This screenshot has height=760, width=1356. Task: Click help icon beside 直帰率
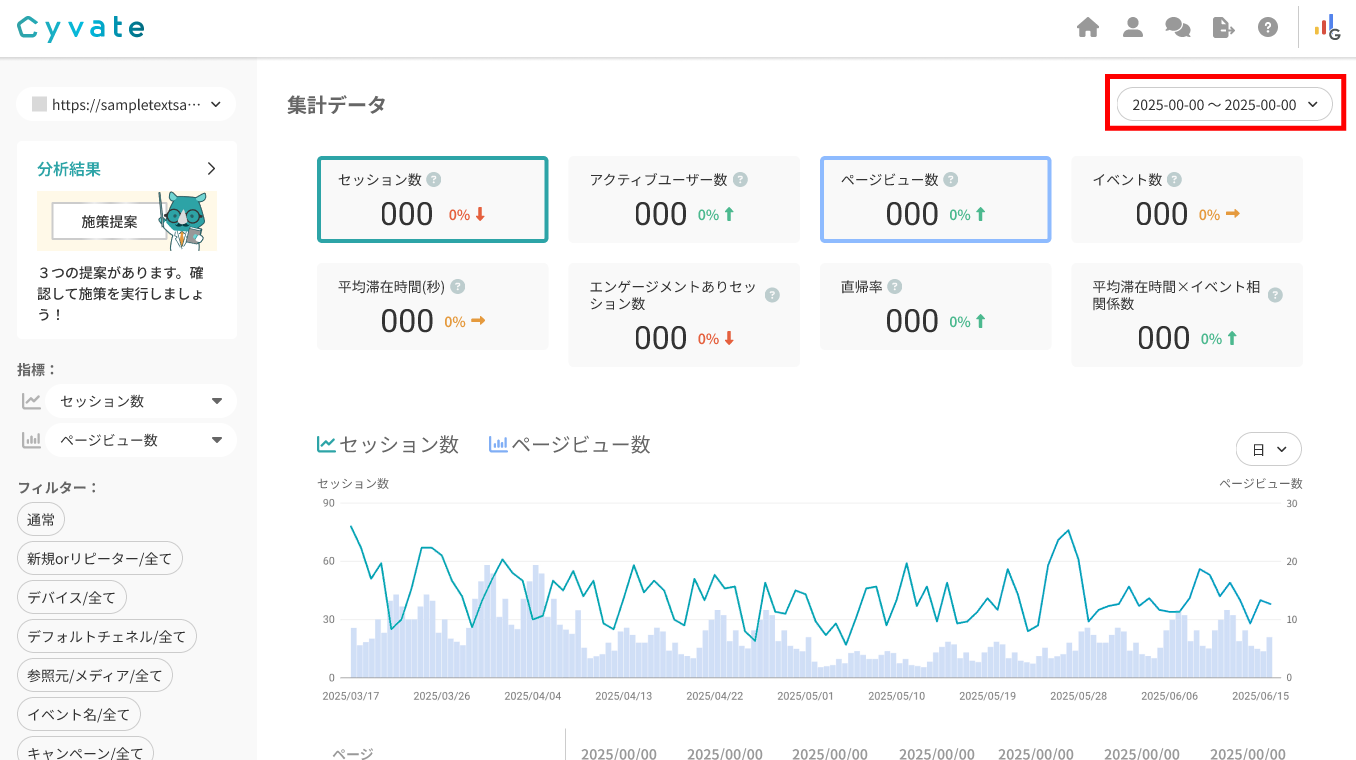coord(895,287)
